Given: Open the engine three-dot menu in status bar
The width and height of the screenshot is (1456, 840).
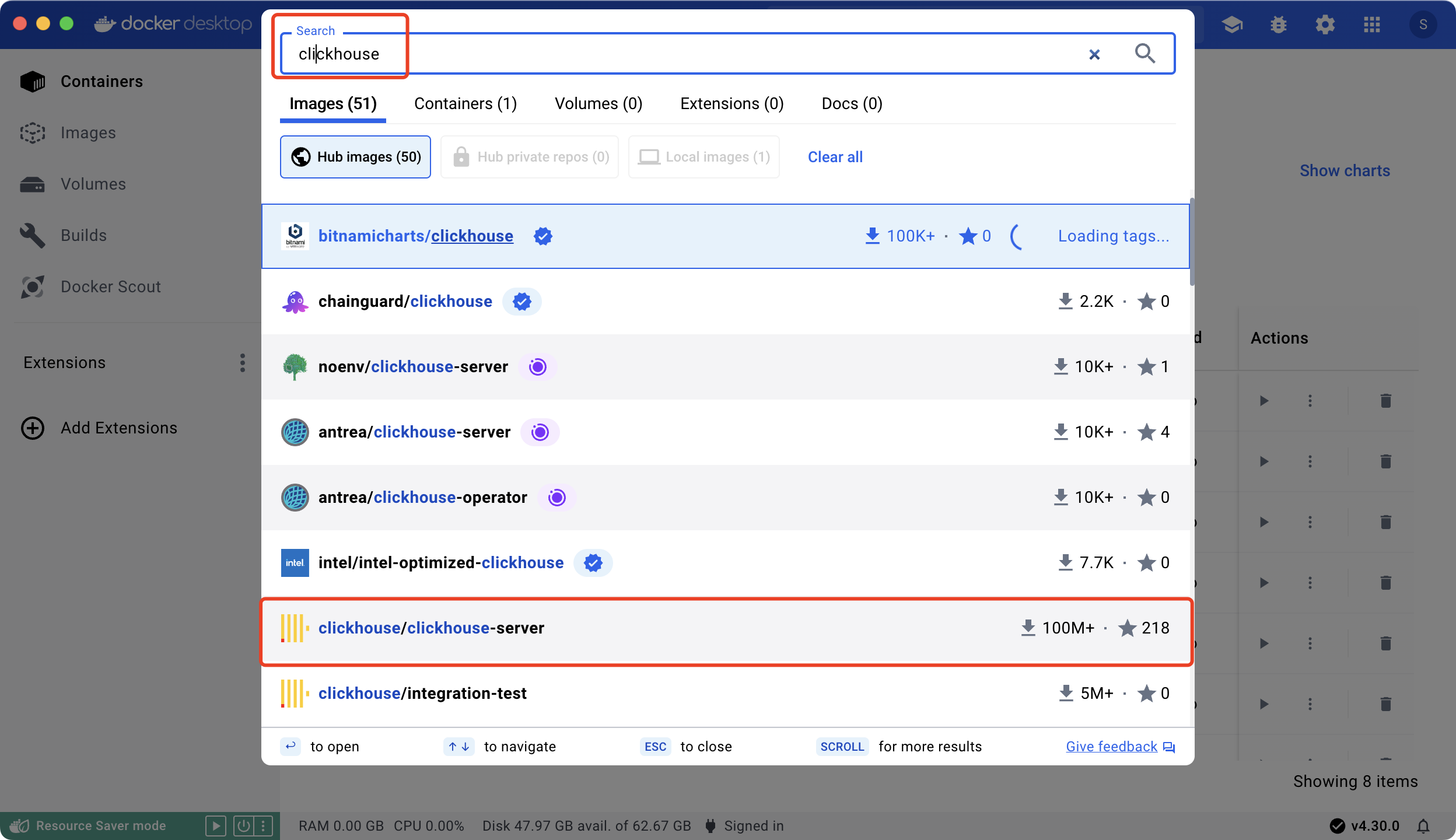Looking at the screenshot, I should [x=264, y=826].
